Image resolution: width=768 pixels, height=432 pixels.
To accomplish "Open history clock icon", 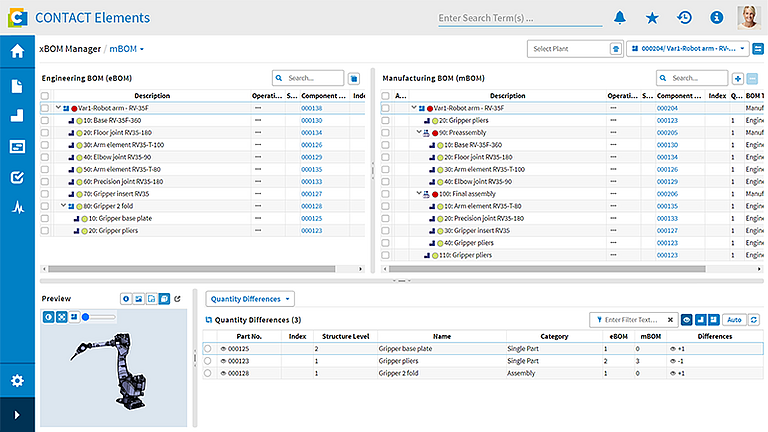I will click(684, 18).
